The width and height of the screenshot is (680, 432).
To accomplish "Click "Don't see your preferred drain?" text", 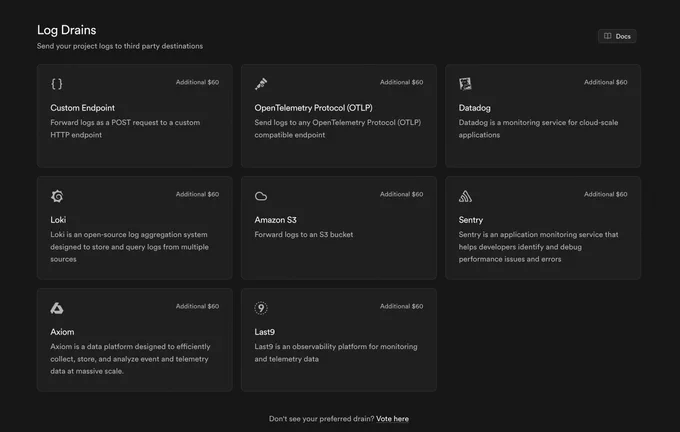I will click(321, 419).
